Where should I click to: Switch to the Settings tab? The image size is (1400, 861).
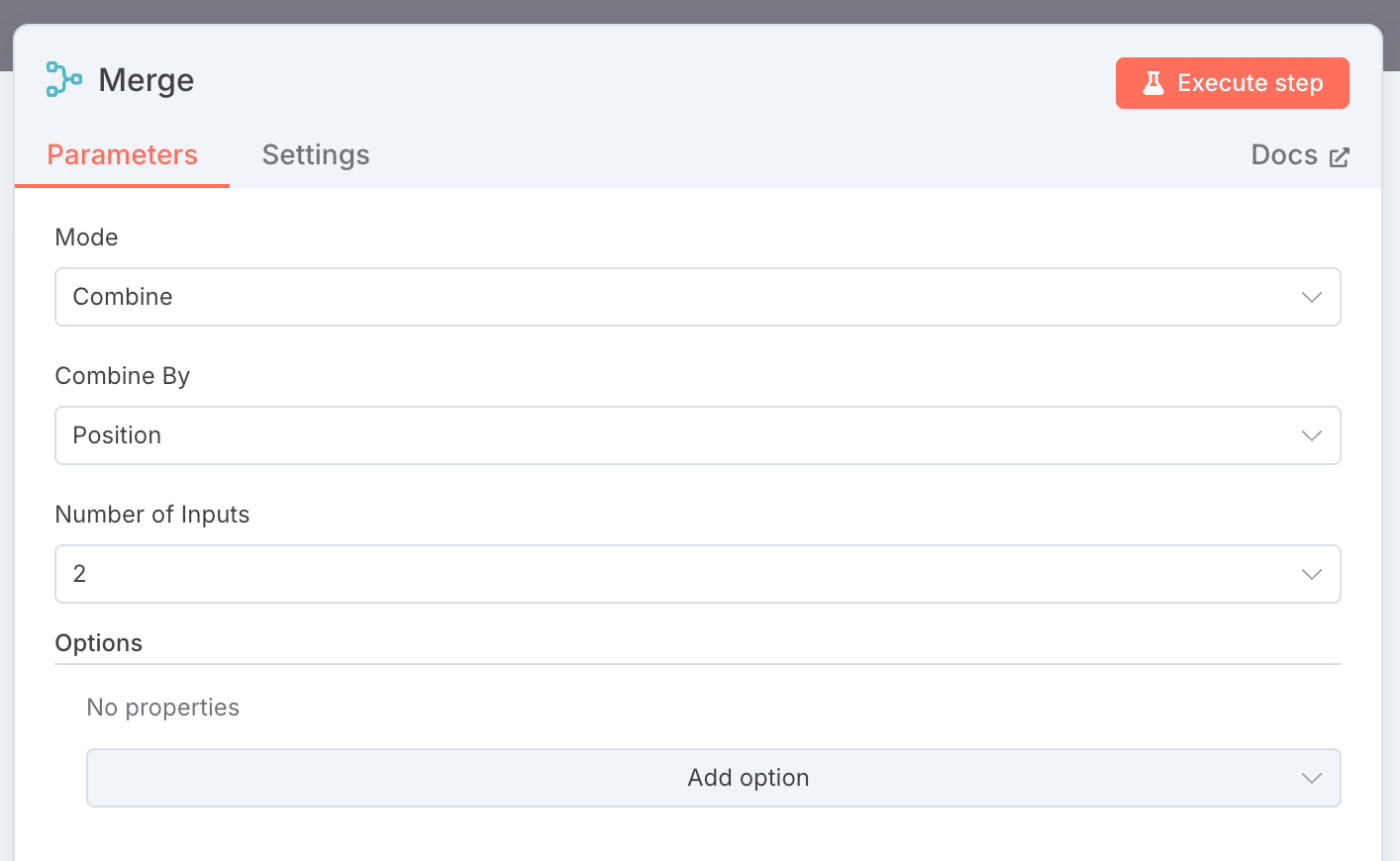[316, 155]
